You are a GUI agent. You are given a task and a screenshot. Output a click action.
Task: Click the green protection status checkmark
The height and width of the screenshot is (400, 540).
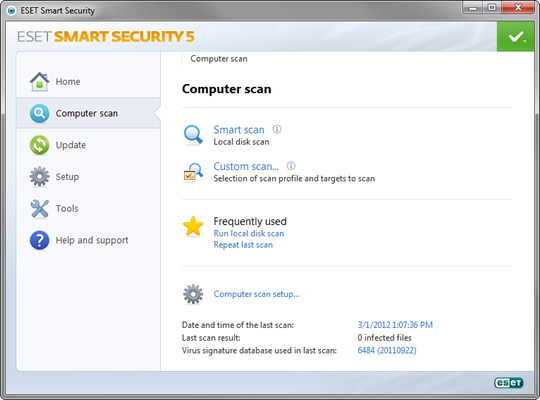click(516, 37)
